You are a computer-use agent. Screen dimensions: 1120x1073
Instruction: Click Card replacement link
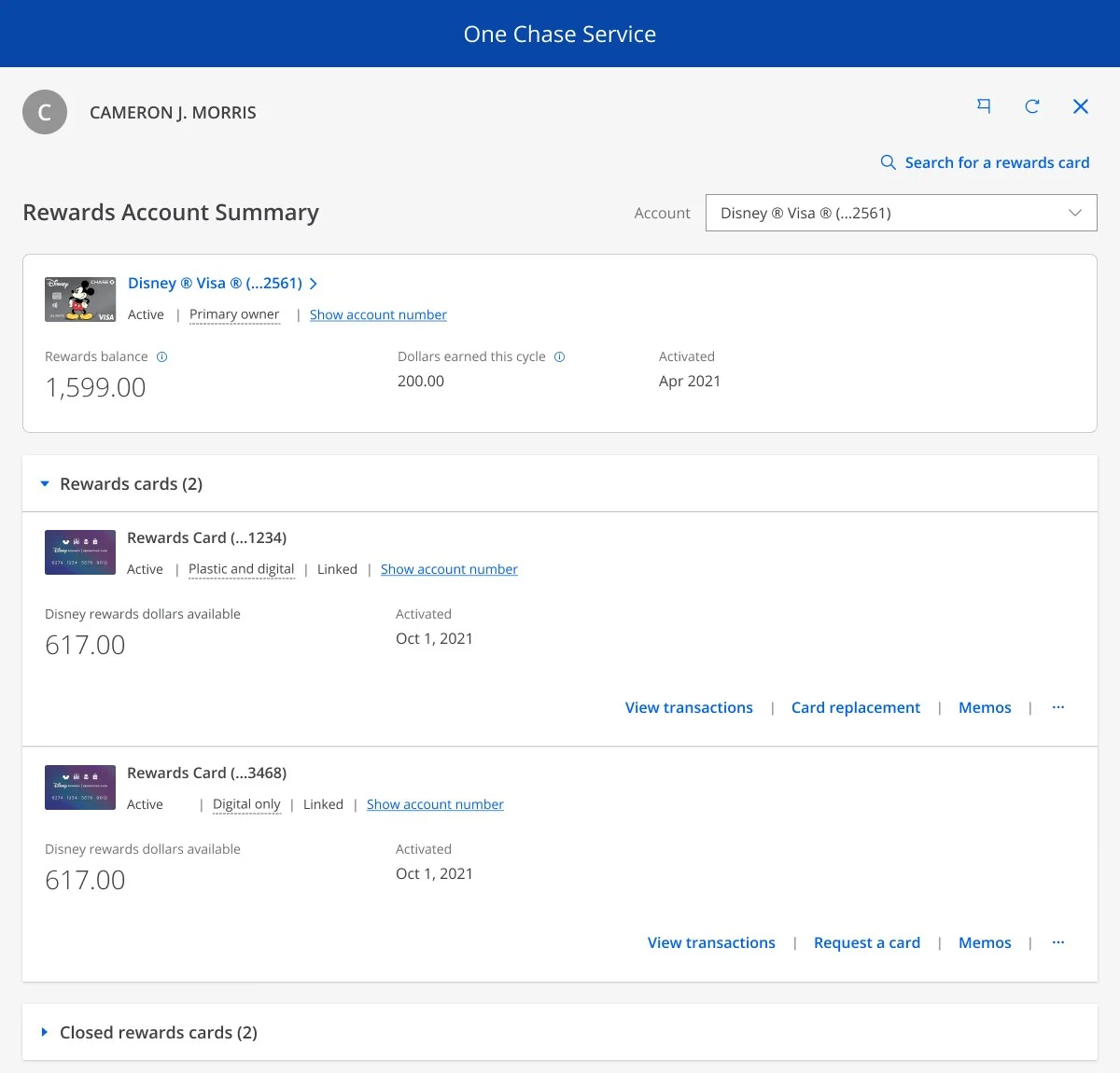(856, 707)
